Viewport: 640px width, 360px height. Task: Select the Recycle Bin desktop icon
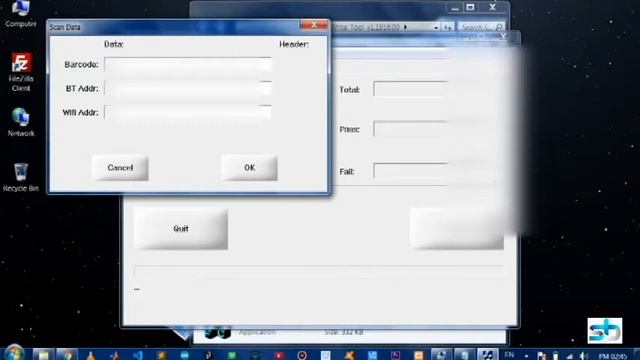pyautogui.click(x=21, y=177)
